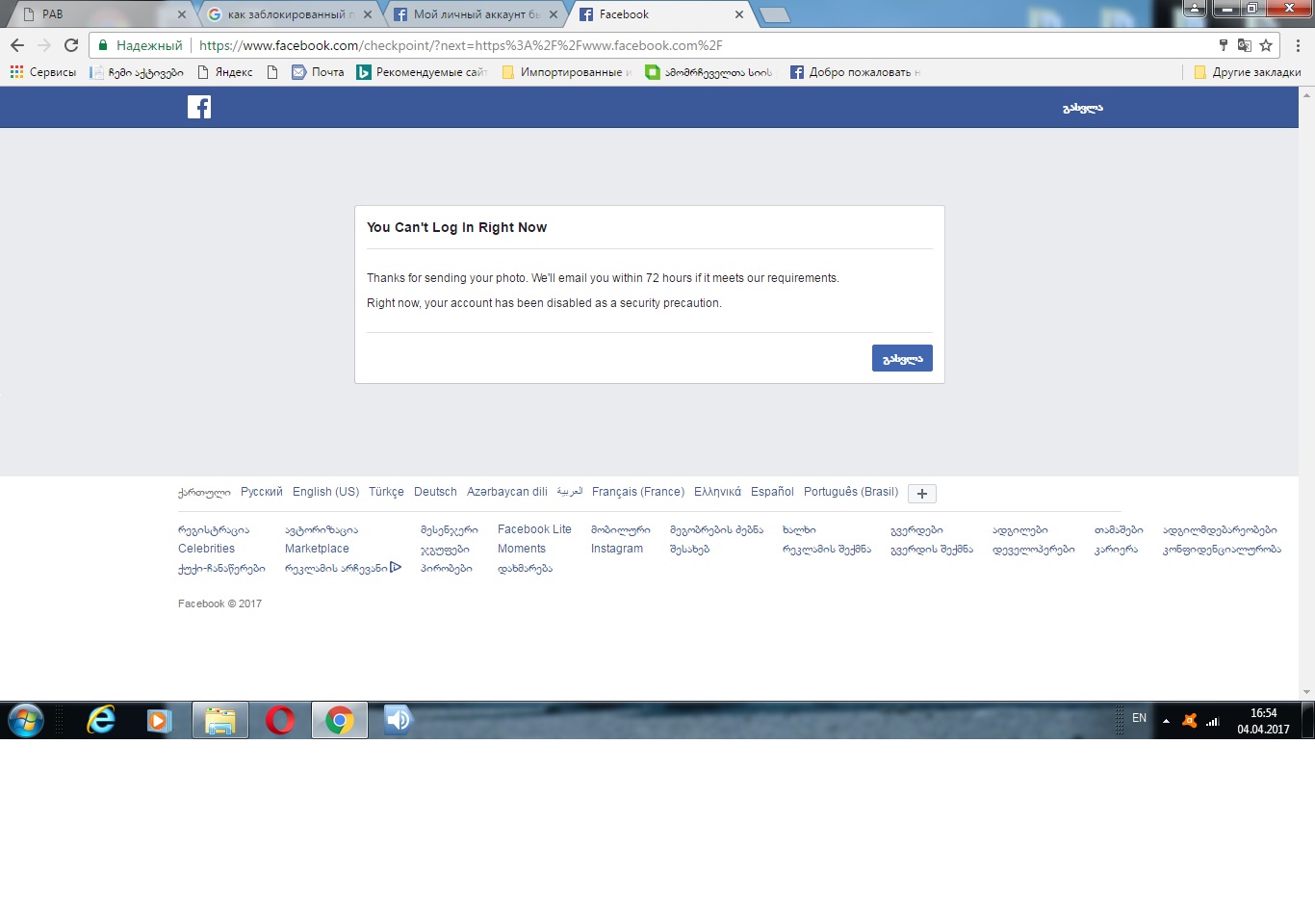Click the address bar URL

click(x=460, y=45)
